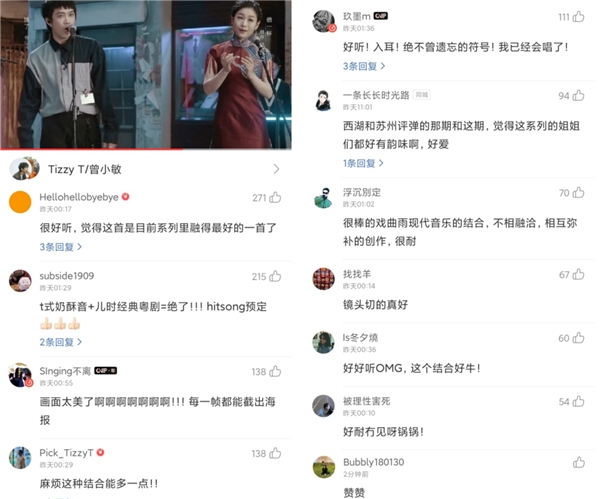Toggle like on Is冬夕烧's comment
Screen dimensions: 600x499
tap(578, 338)
